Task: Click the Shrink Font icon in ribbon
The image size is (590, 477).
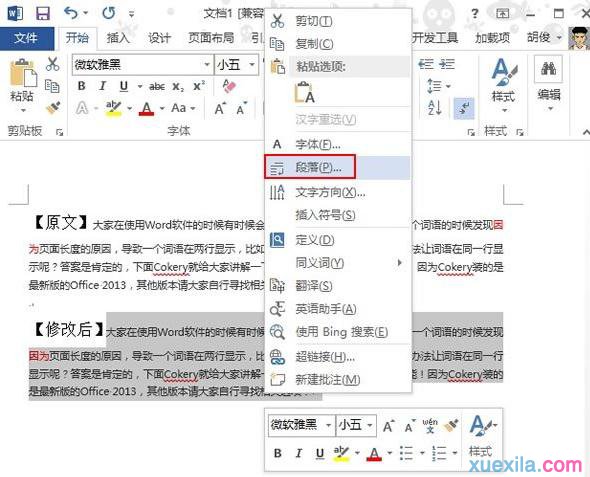Action: tap(242, 108)
